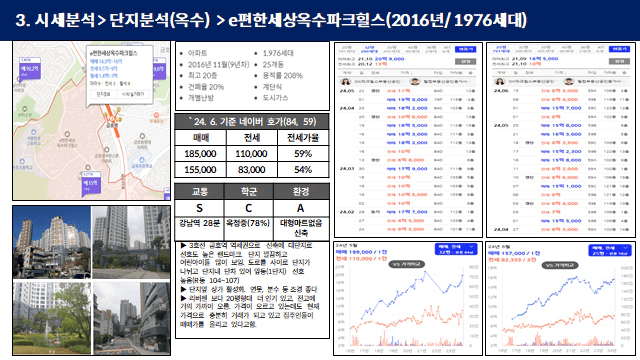Click the man agent avatar in the 32평 listing panel

point(414,81)
